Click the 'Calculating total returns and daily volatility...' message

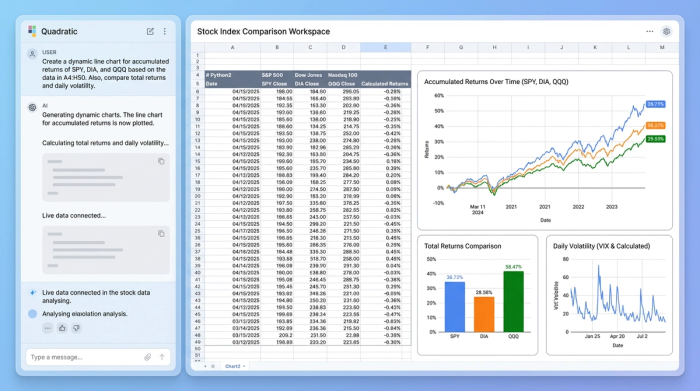[105, 143]
